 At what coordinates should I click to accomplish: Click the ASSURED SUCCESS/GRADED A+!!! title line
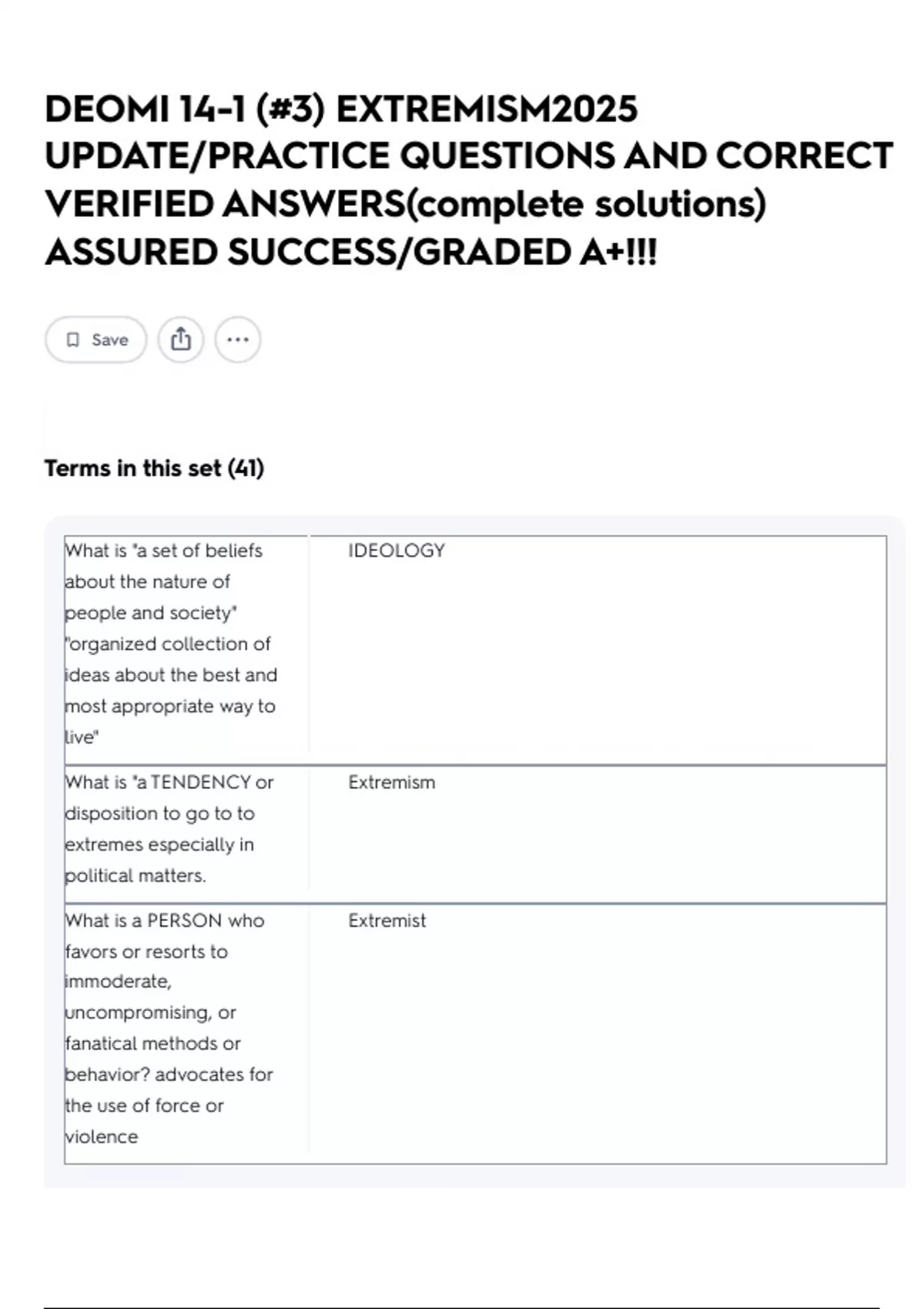[350, 252]
